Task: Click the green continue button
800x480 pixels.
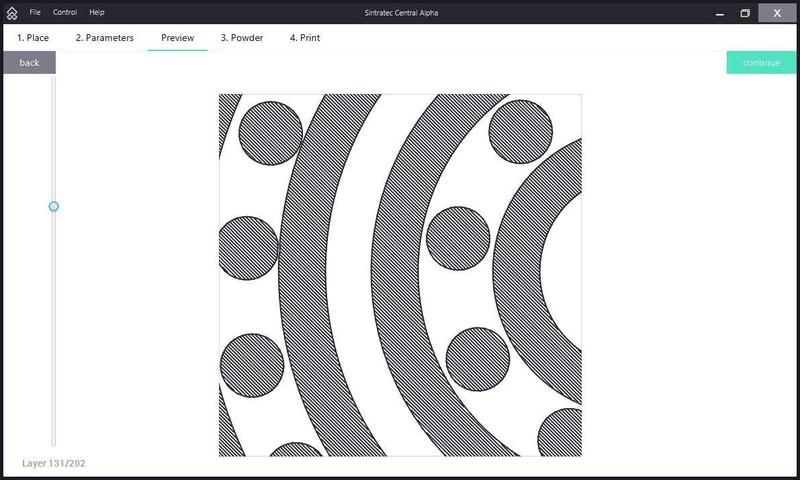Action: pos(761,63)
